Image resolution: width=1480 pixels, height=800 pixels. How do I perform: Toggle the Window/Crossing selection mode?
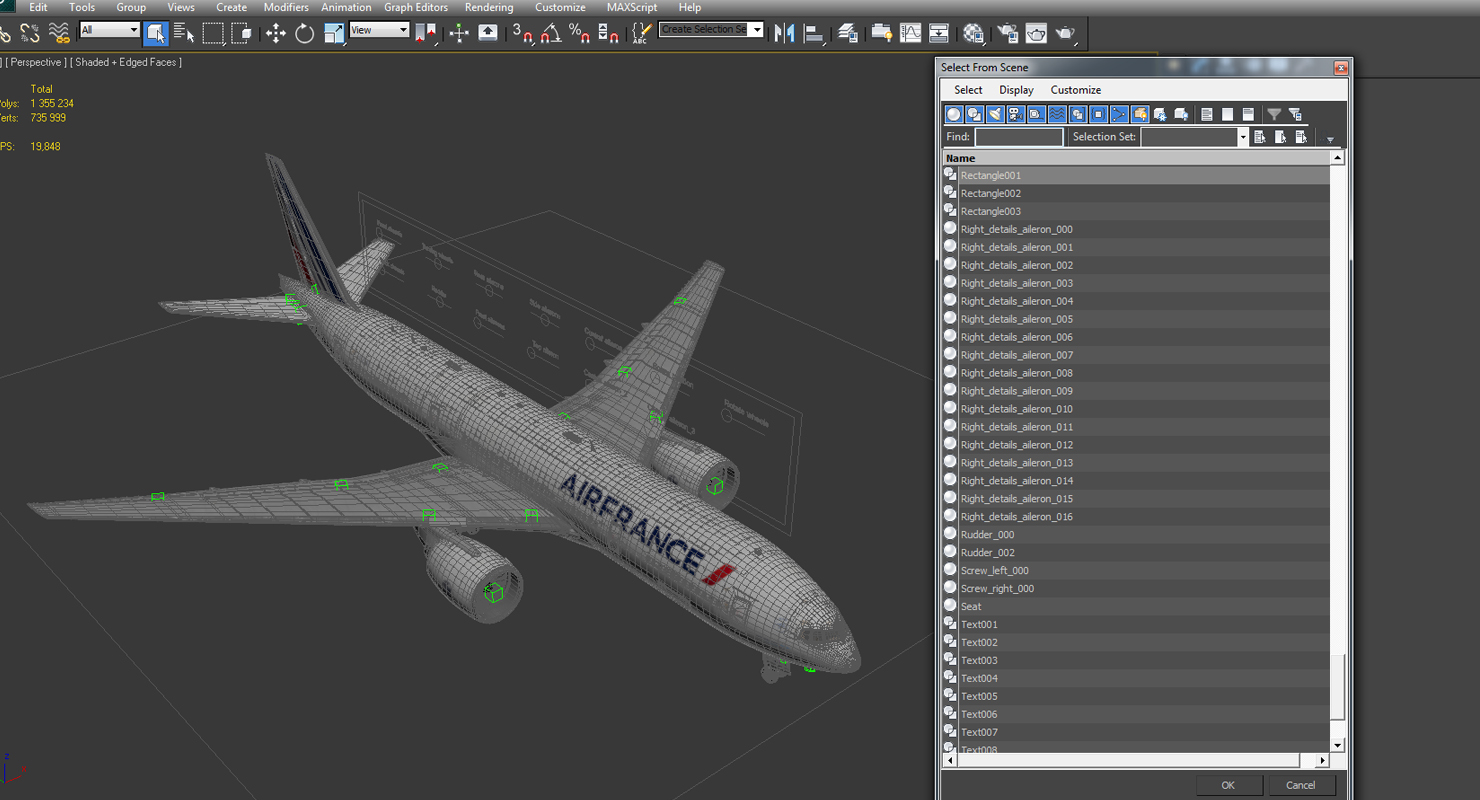click(241, 33)
